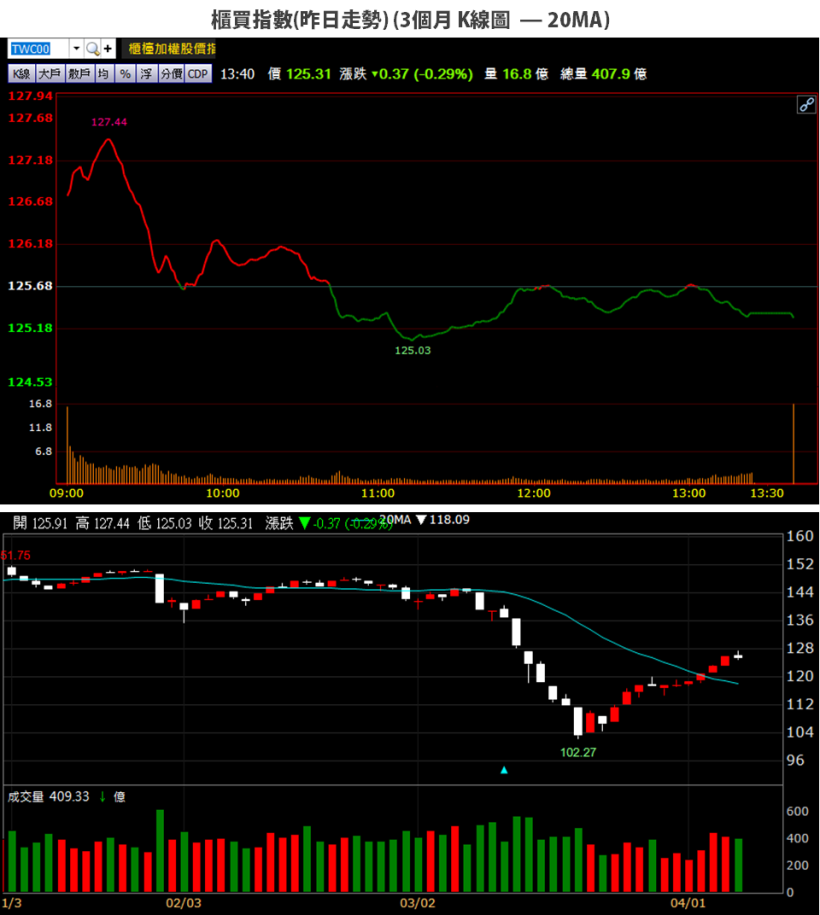Click the 03/02 date label on the daily chart
This screenshot has height=915, width=820.
(x=417, y=903)
